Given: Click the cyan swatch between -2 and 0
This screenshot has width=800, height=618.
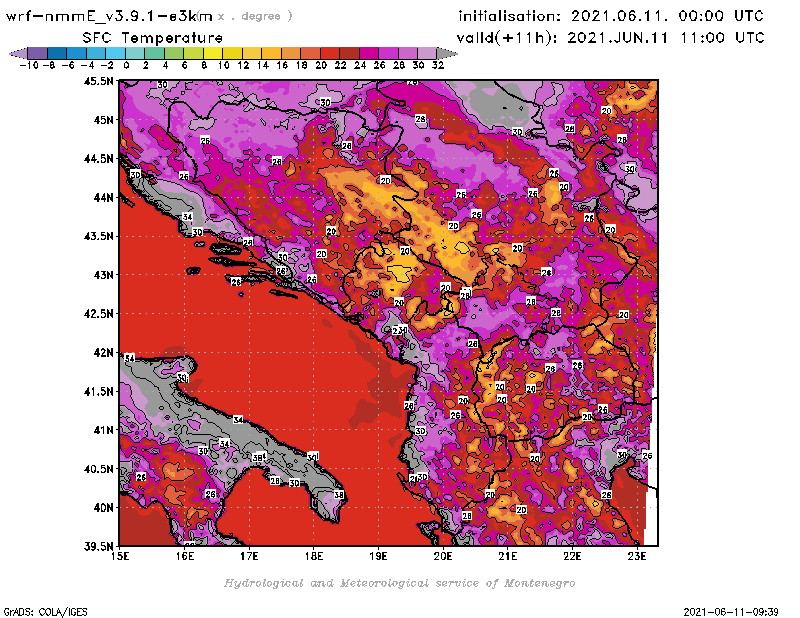Looking at the screenshot, I should click(116, 54).
